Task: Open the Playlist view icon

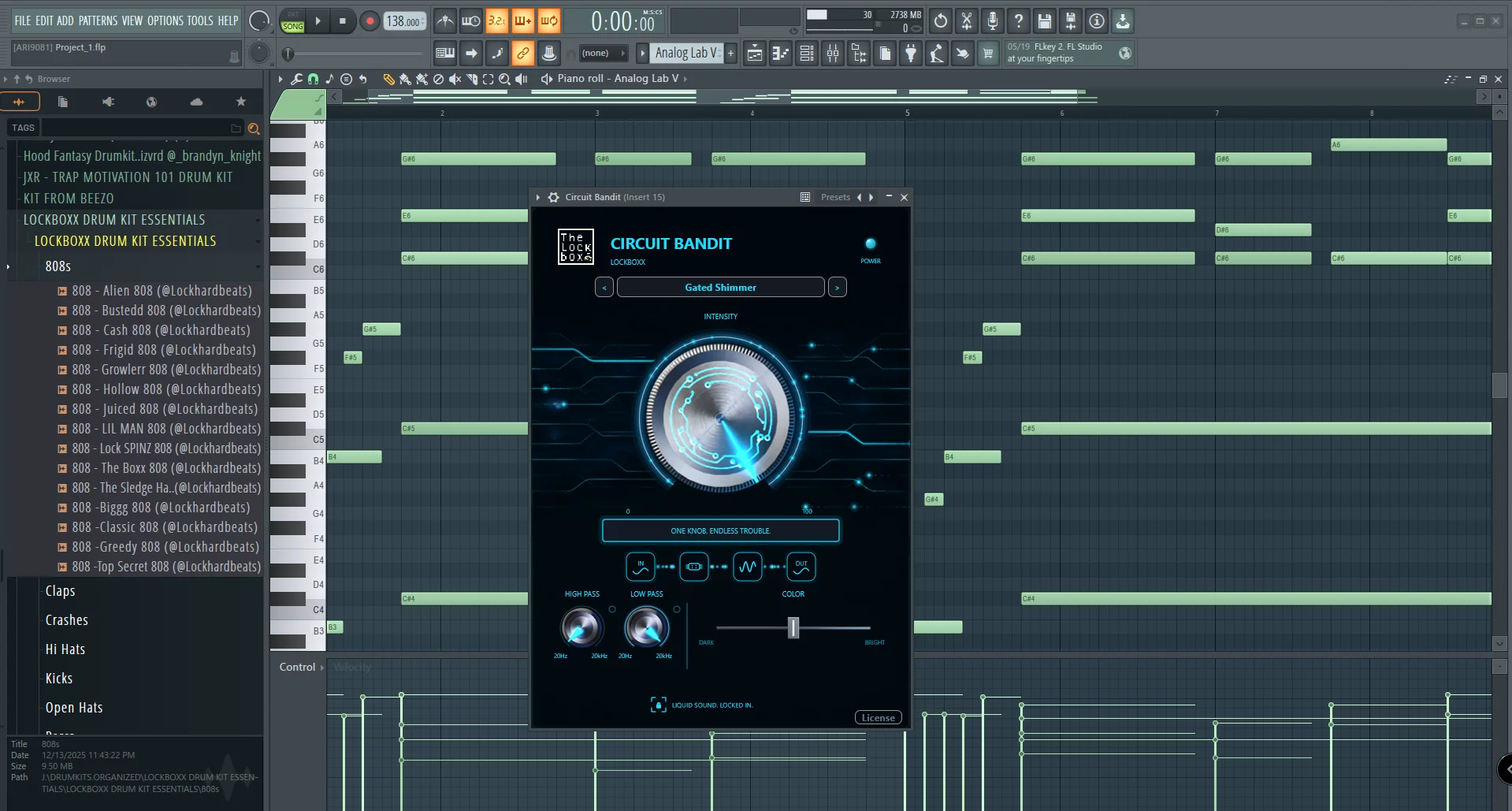Action: (x=754, y=54)
